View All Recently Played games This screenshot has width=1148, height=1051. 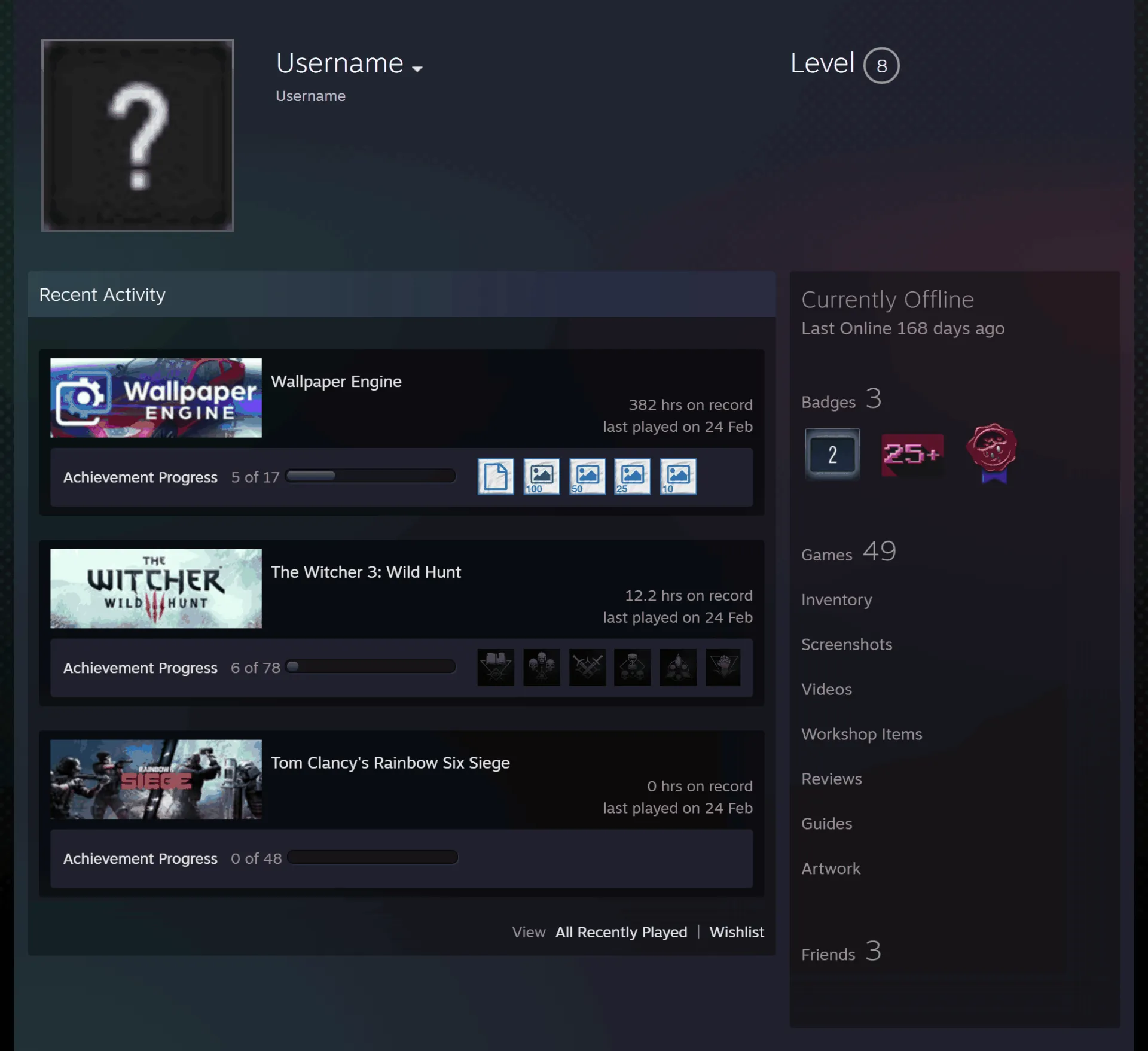[621, 932]
